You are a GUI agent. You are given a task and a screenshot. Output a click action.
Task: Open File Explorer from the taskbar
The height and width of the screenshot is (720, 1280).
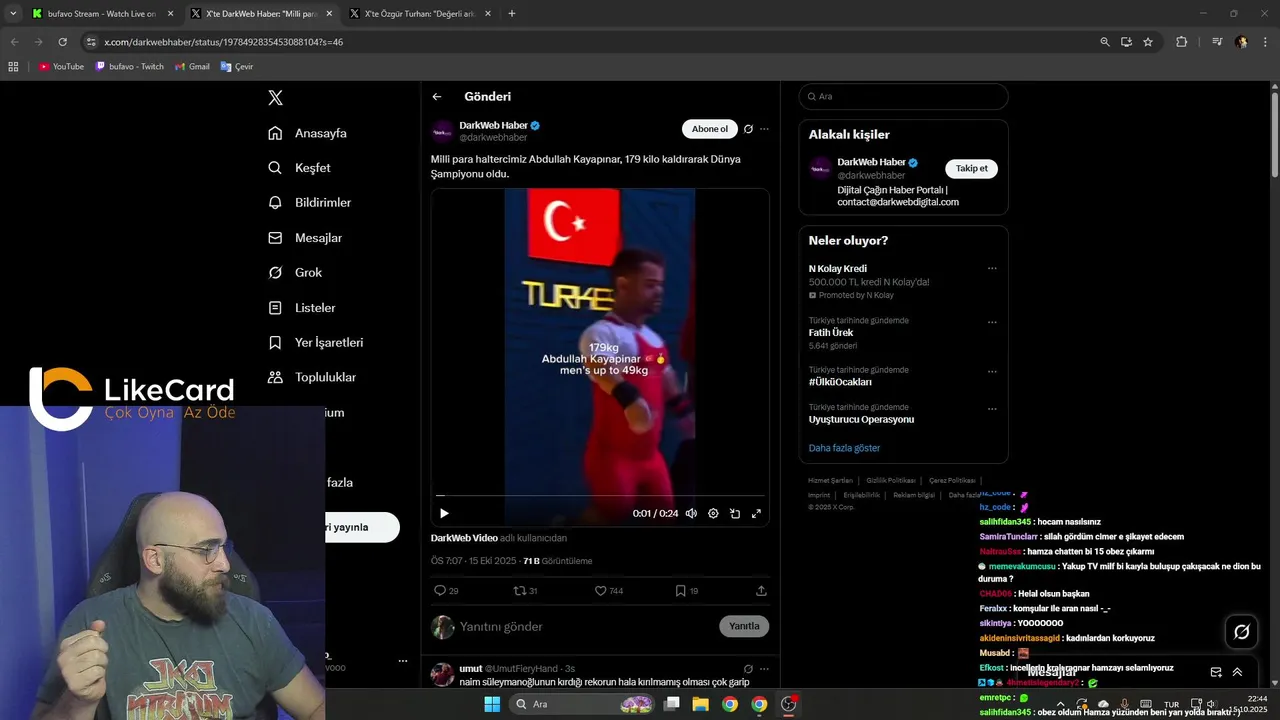tap(700, 704)
